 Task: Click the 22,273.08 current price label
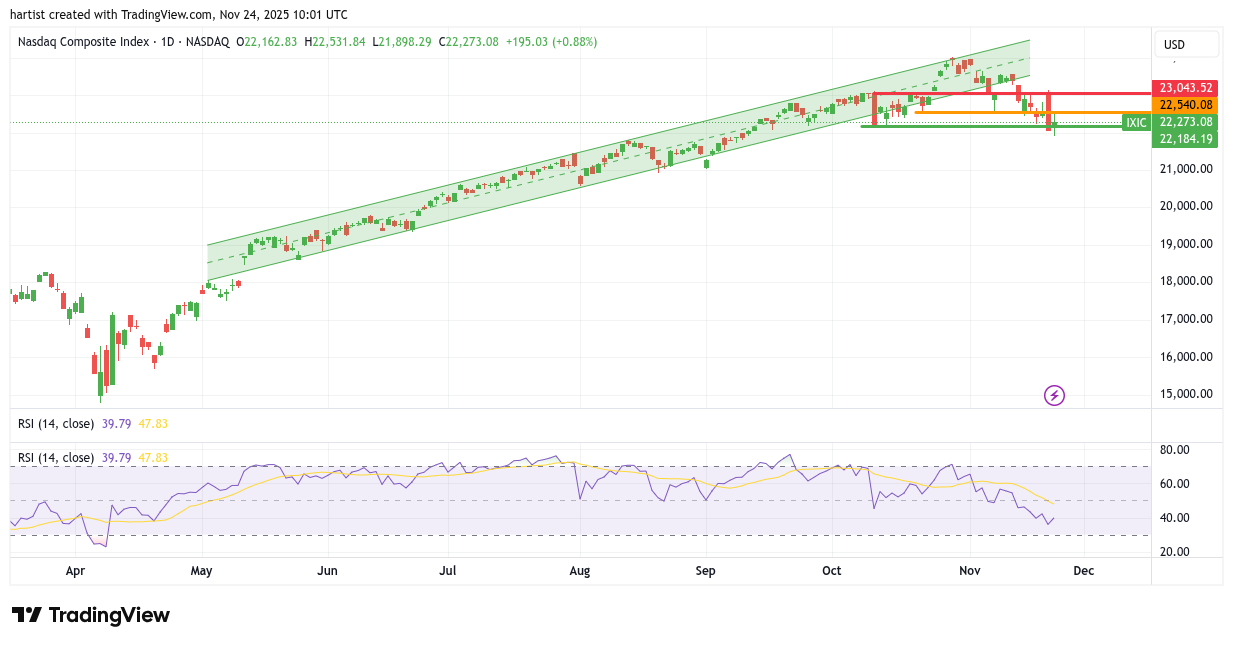pos(1185,122)
